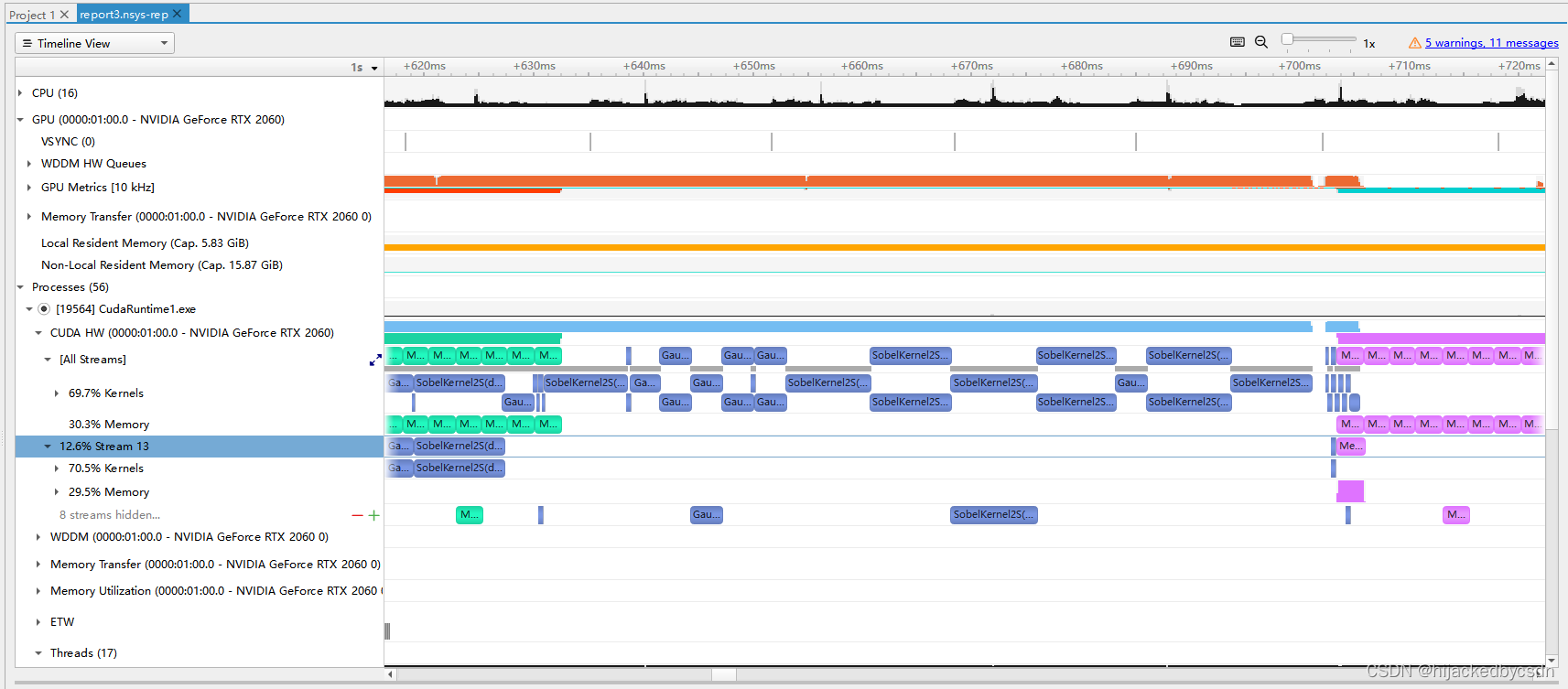1568x689 pixels.
Task: Expand the GPU Metrics [10 kHz] row
Action: tap(29, 188)
